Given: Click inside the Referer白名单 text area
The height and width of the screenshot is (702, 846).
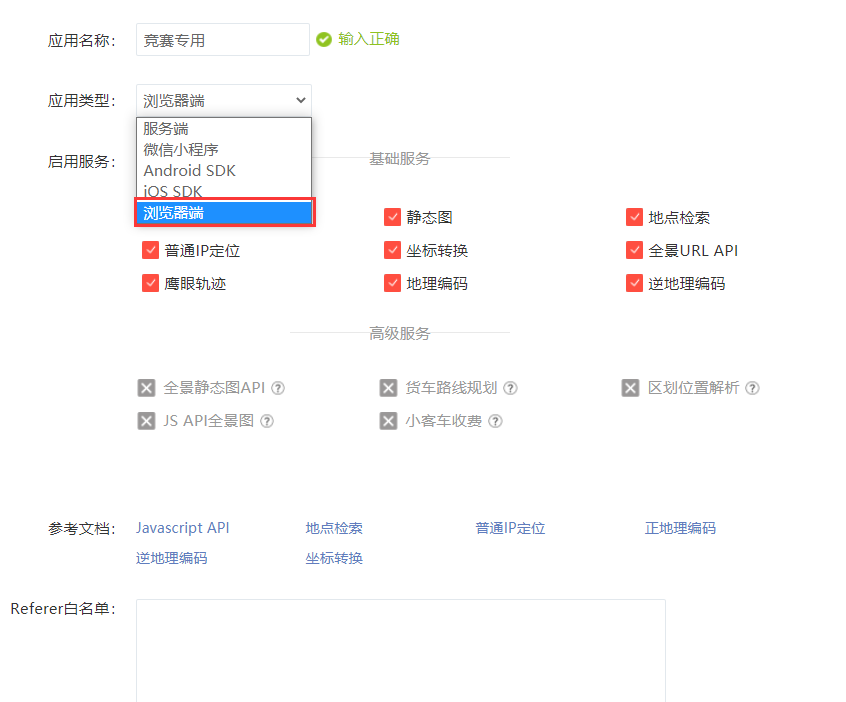Looking at the screenshot, I should pos(401,650).
